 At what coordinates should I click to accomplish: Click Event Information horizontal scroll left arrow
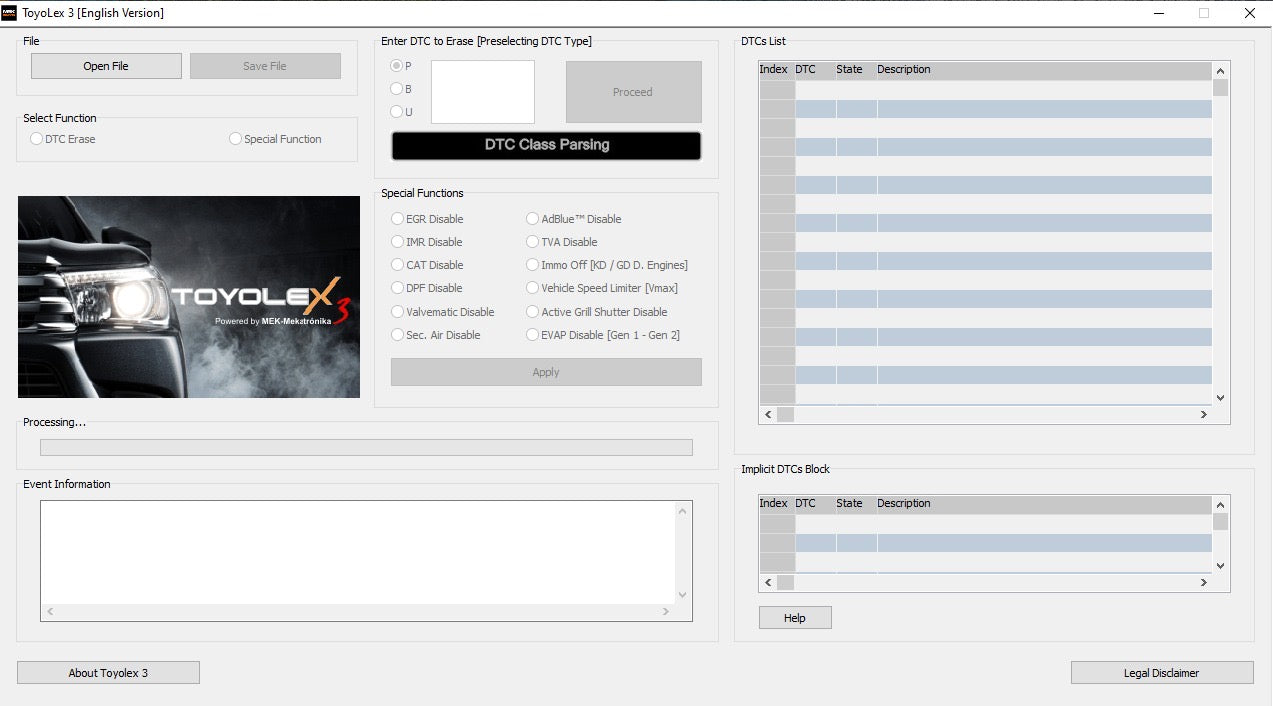[x=50, y=612]
